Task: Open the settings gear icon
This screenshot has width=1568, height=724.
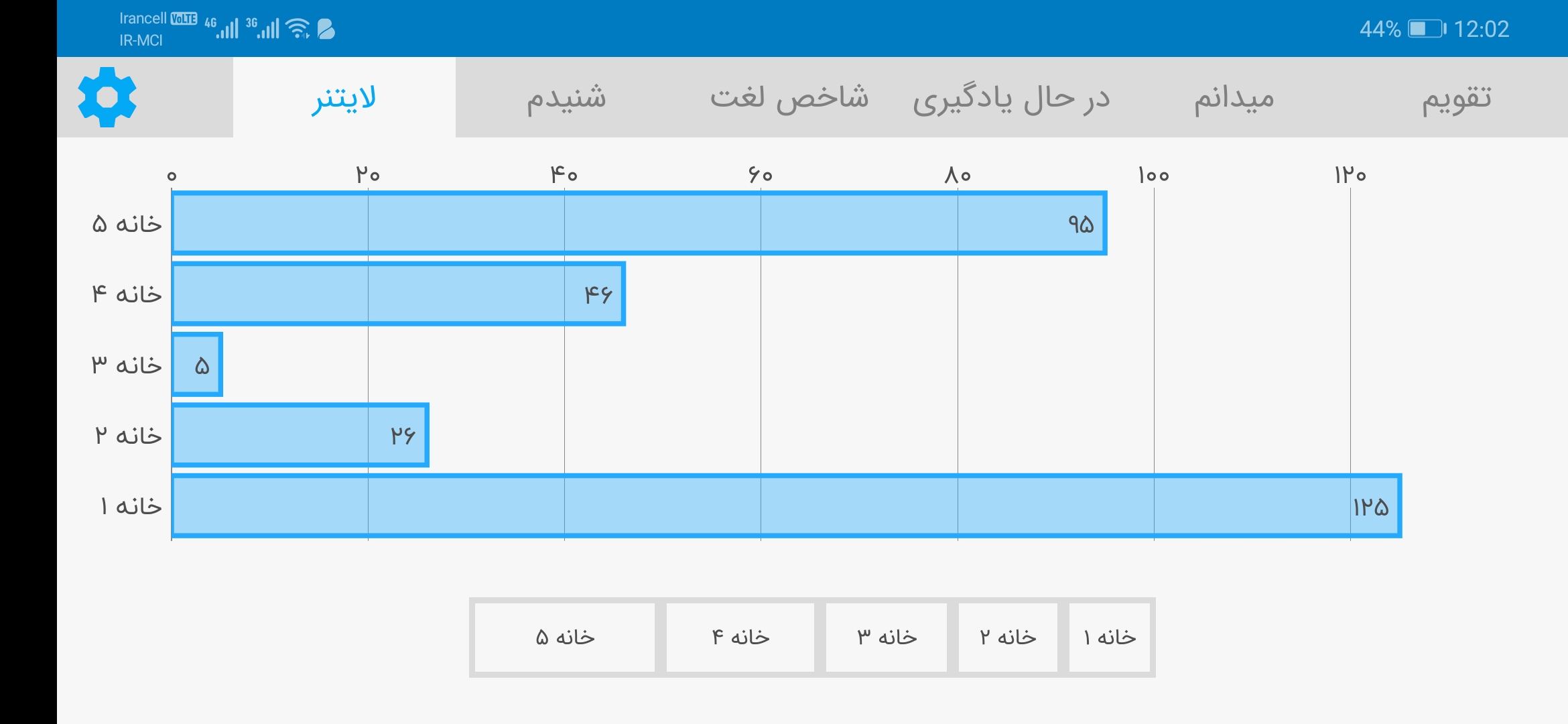Action: point(107,97)
